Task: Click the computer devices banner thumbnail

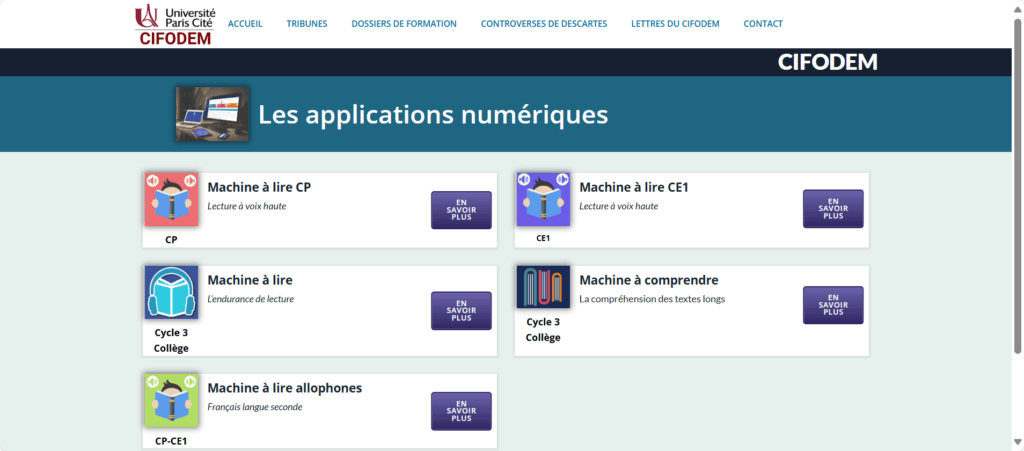Action: pyautogui.click(x=212, y=114)
